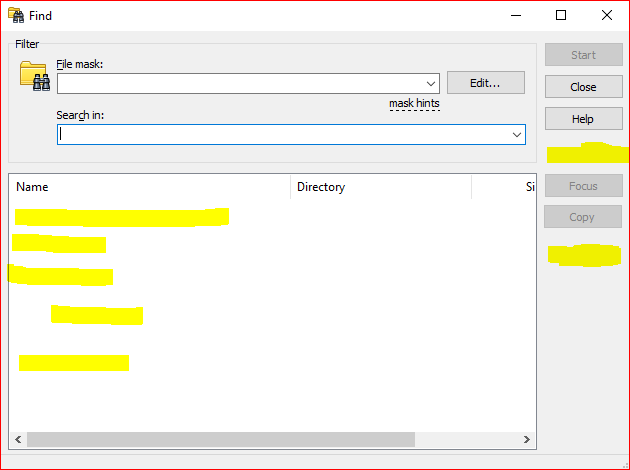The image size is (630, 470).
Task: Click the horizontal scrollbar right arrow
Action: (527, 440)
